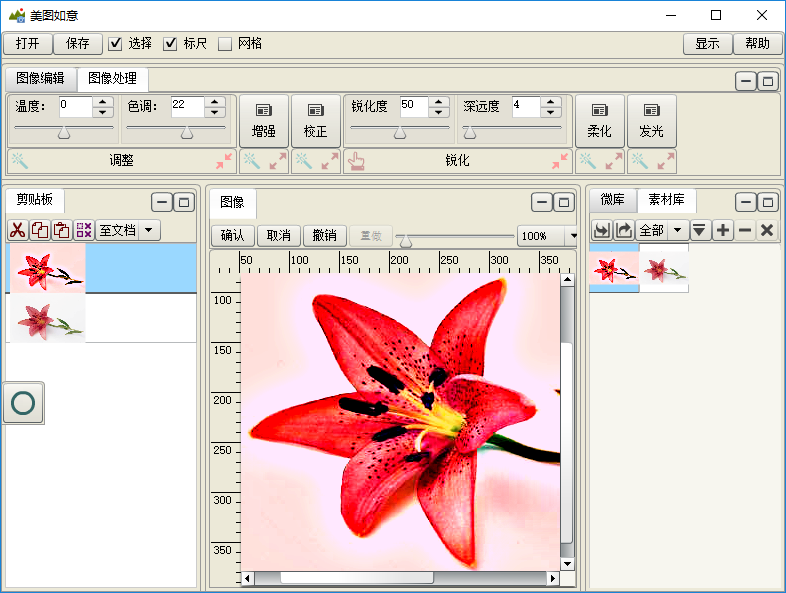786x593 pixels.
Task: Open the 全部 filter dropdown in 素材库
Action: tap(678, 231)
